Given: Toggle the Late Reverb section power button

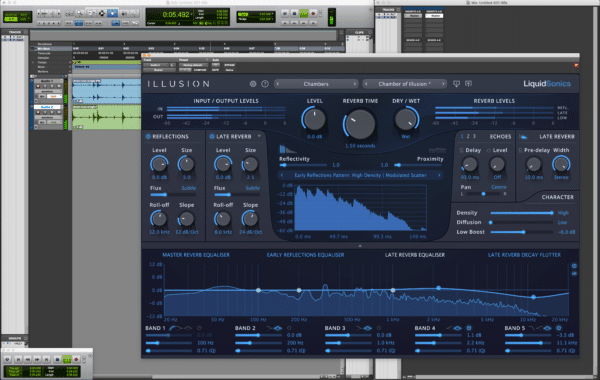Looking at the screenshot, I should (x=212, y=137).
